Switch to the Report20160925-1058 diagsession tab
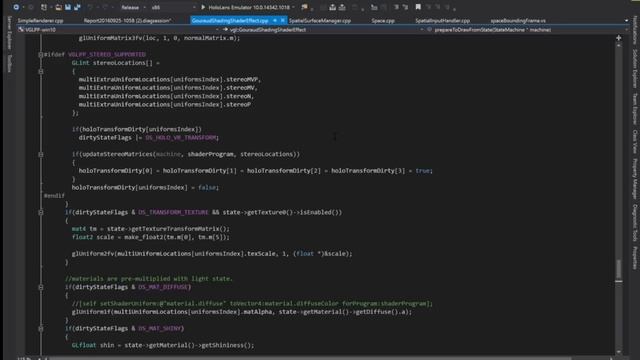The width and height of the screenshot is (640, 360). pos(127,20)
